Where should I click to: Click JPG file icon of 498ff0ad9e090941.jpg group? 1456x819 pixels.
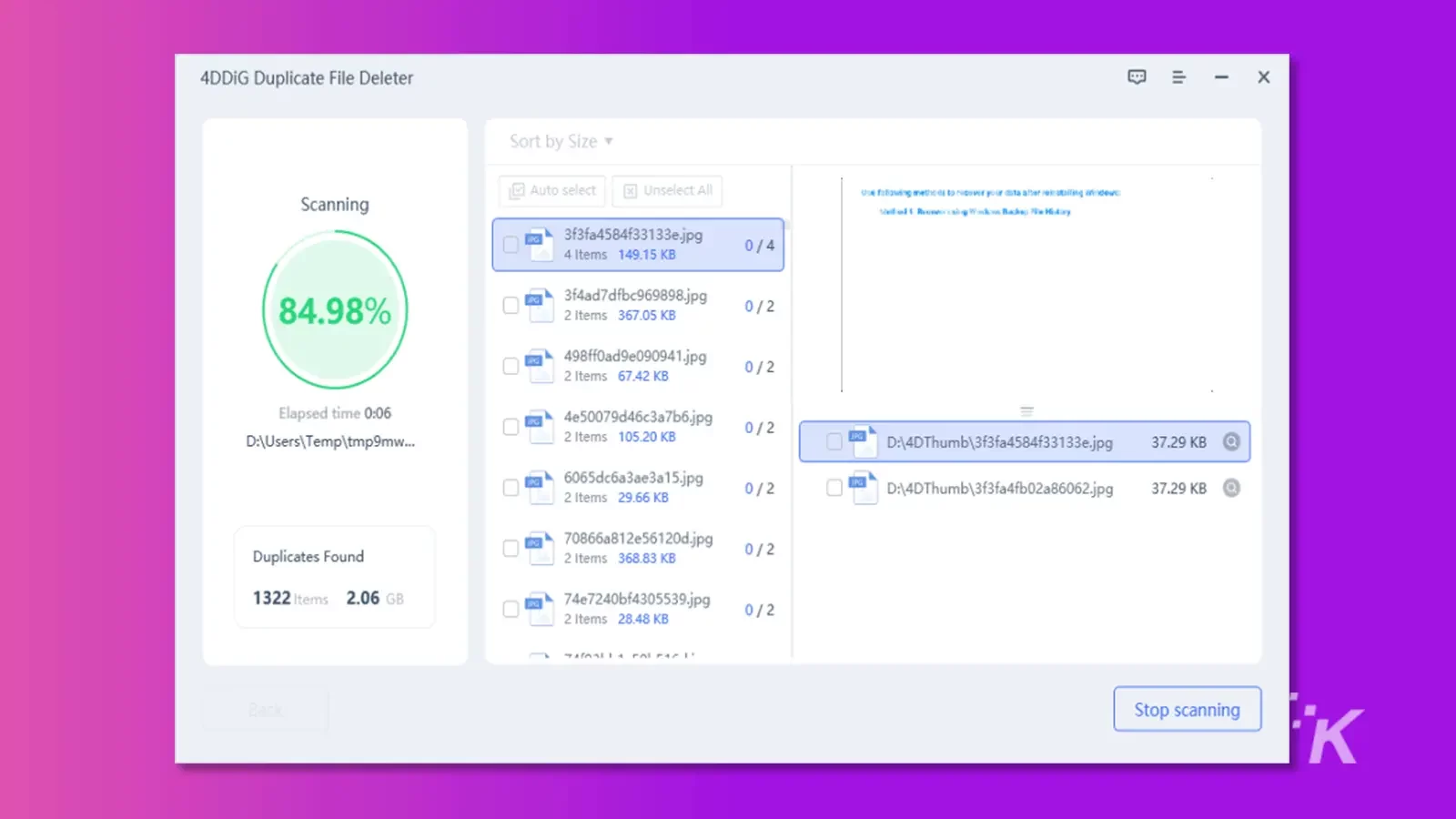pyautogui.click(x=540, y=366)
